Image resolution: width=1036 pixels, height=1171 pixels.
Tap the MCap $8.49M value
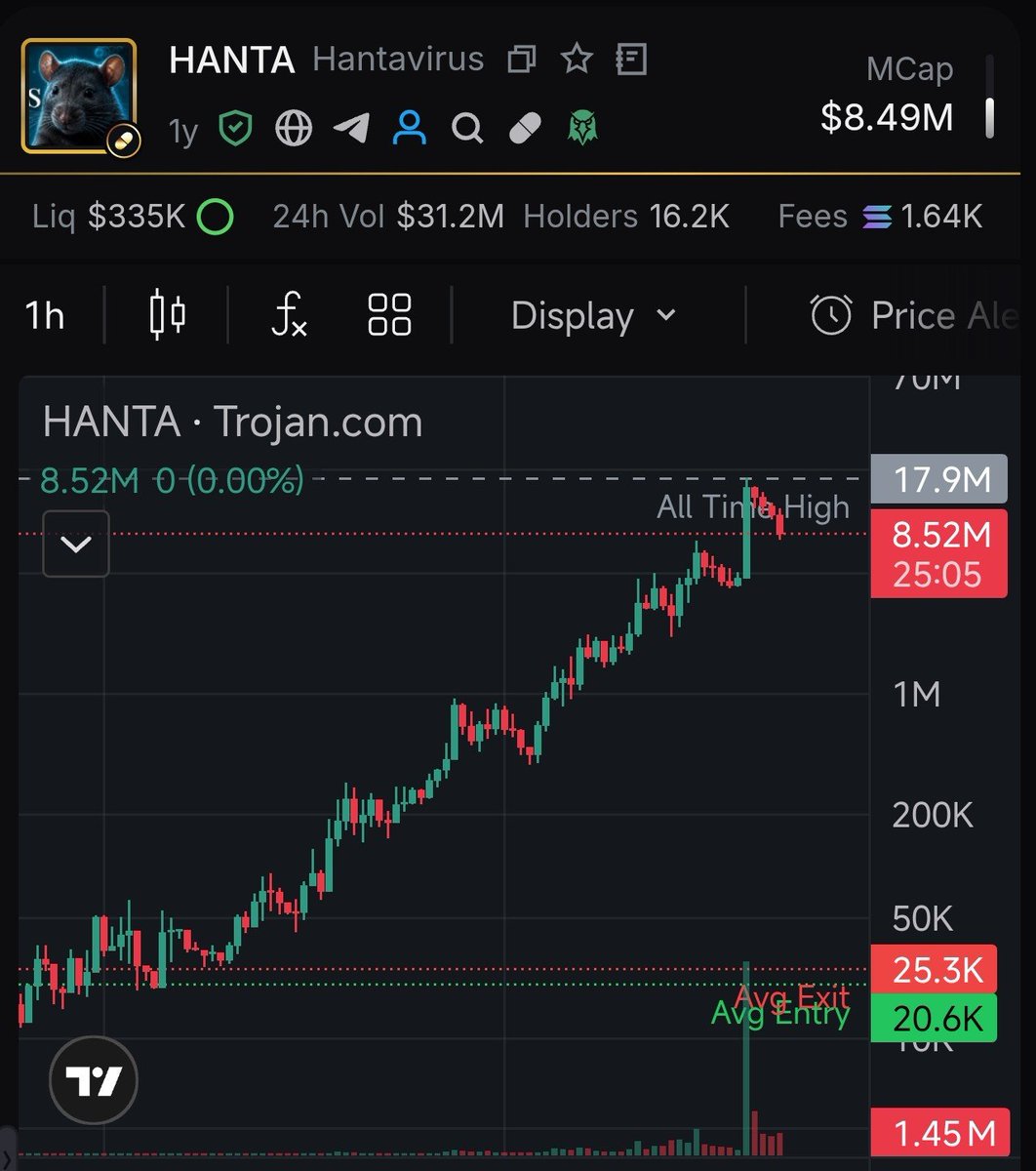coord(886,117)
